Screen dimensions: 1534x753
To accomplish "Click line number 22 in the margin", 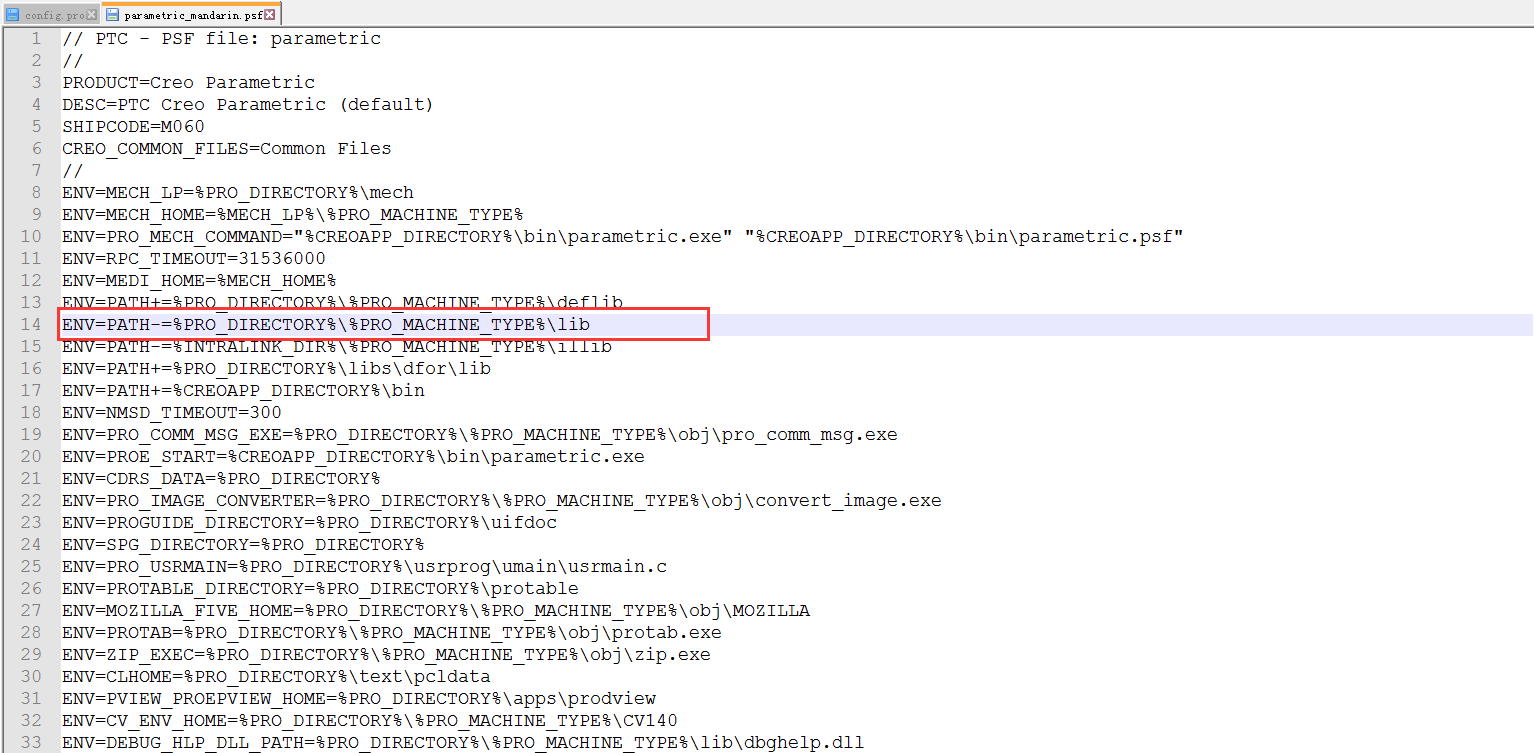I will point(31,501).
